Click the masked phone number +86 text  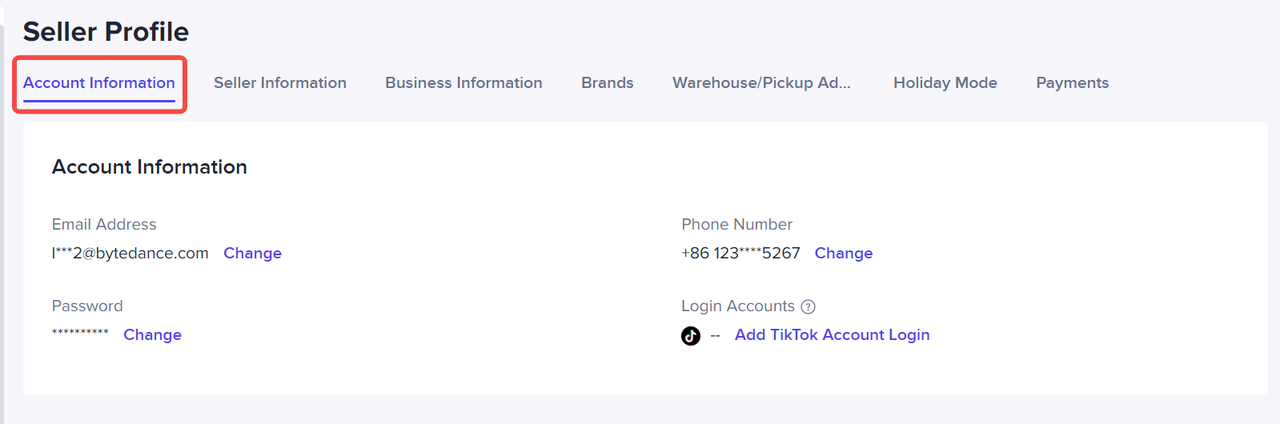740,253
